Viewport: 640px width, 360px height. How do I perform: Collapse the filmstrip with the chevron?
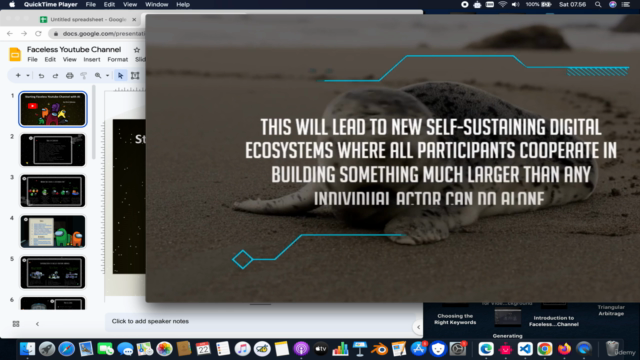pos(37,324)
